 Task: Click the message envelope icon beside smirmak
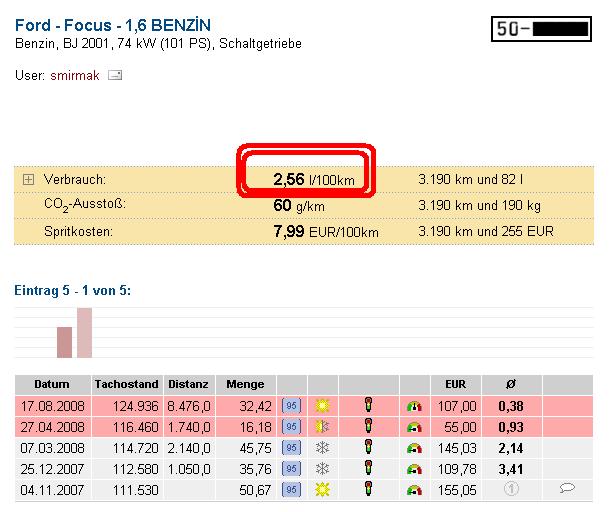pos(115,75)
